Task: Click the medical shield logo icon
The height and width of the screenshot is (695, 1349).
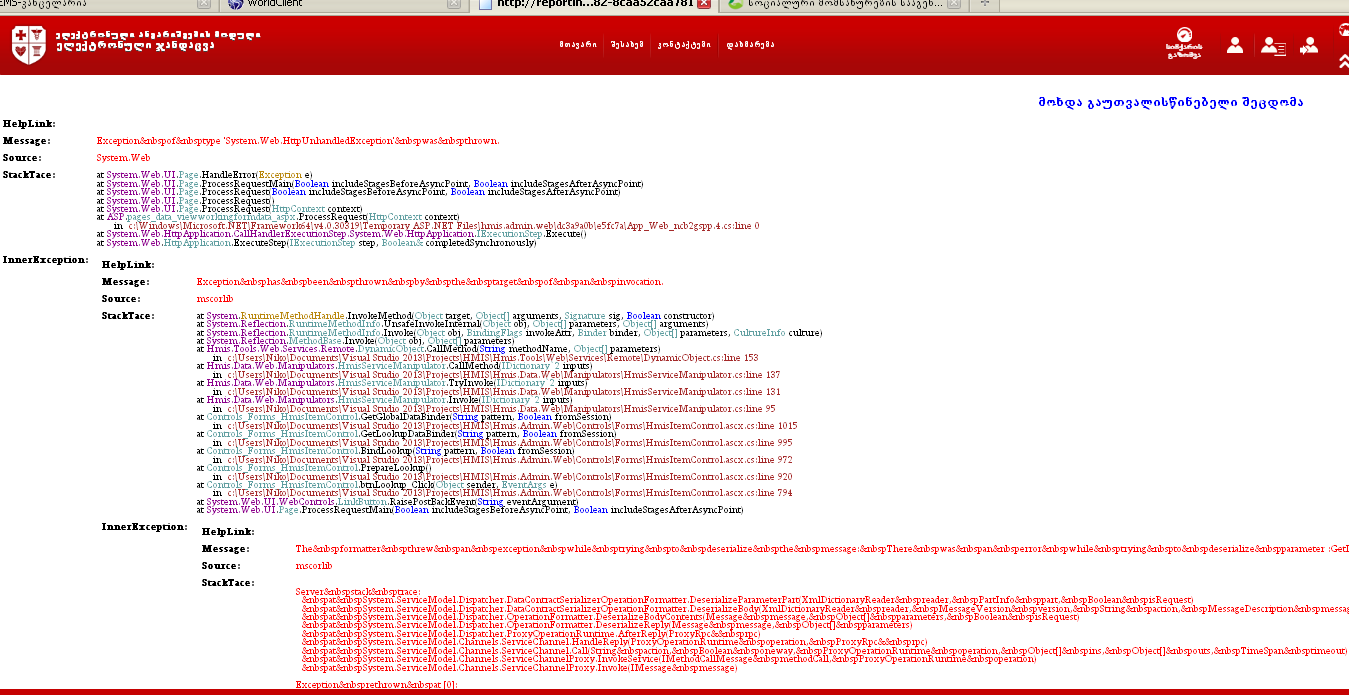Action: pos(27,44)
